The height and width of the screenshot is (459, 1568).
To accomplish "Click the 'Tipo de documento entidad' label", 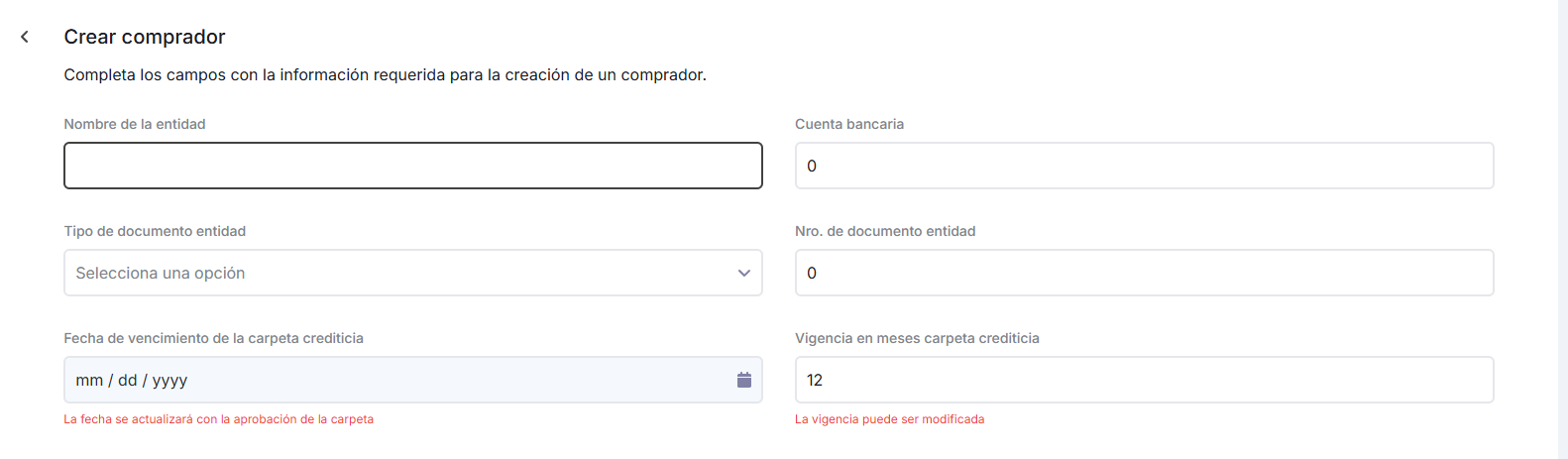I will click(x=155, y=231).
